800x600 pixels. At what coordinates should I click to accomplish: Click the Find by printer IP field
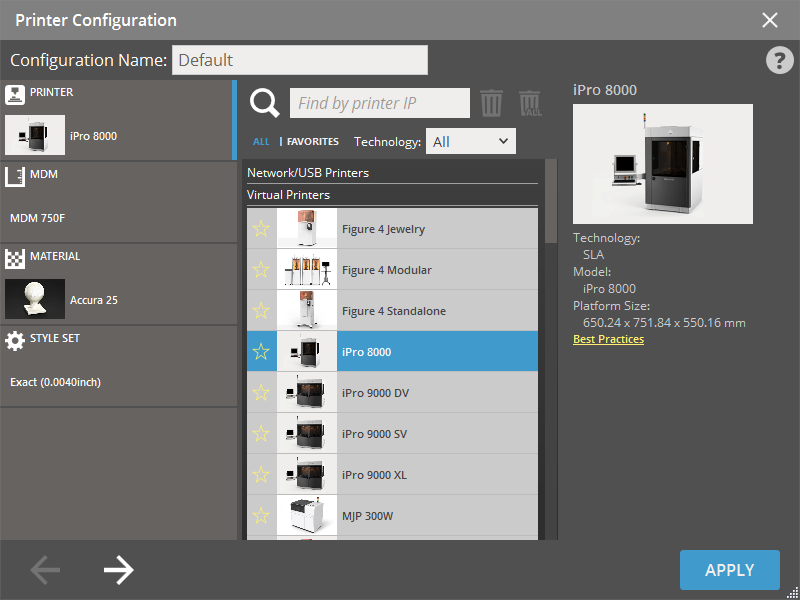[x=379, y=103]
